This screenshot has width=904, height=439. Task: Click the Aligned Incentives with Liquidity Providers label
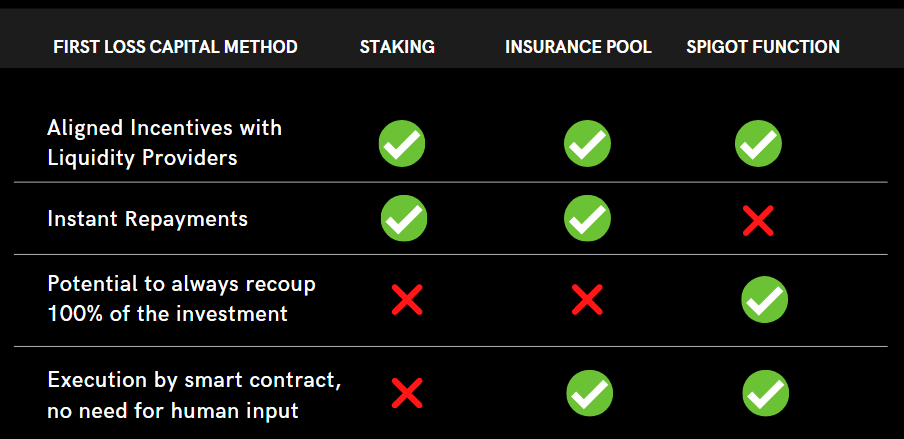click(x=164, y=142)
